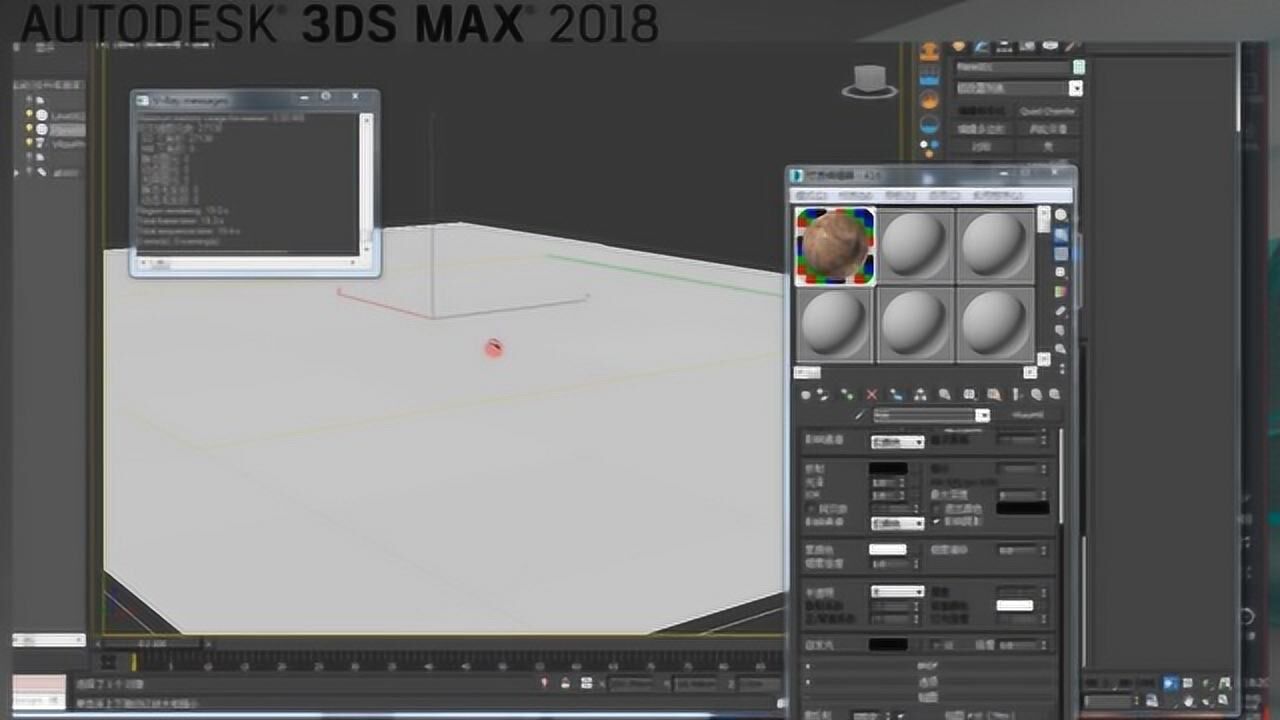The image size is (1280, 720).
Task: Click Video Color Check icon
Action: [x=1061, y=291]
